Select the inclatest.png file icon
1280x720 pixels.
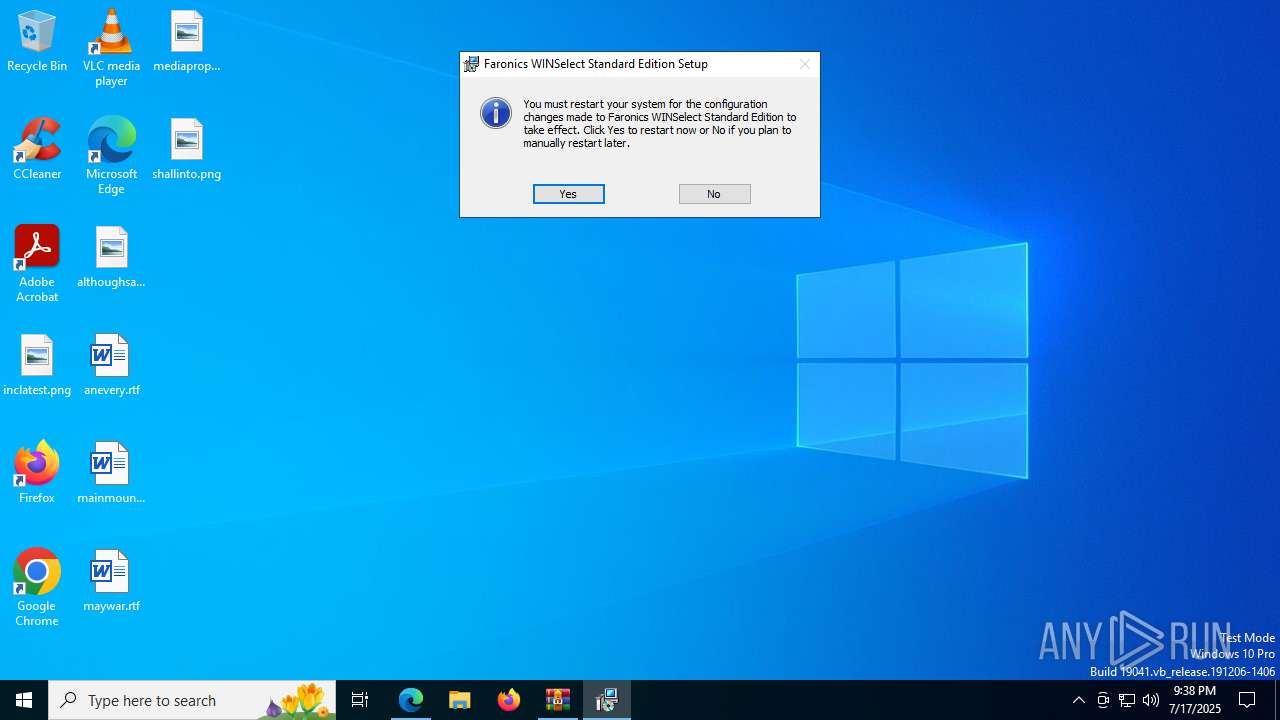[x=37, y=365]
